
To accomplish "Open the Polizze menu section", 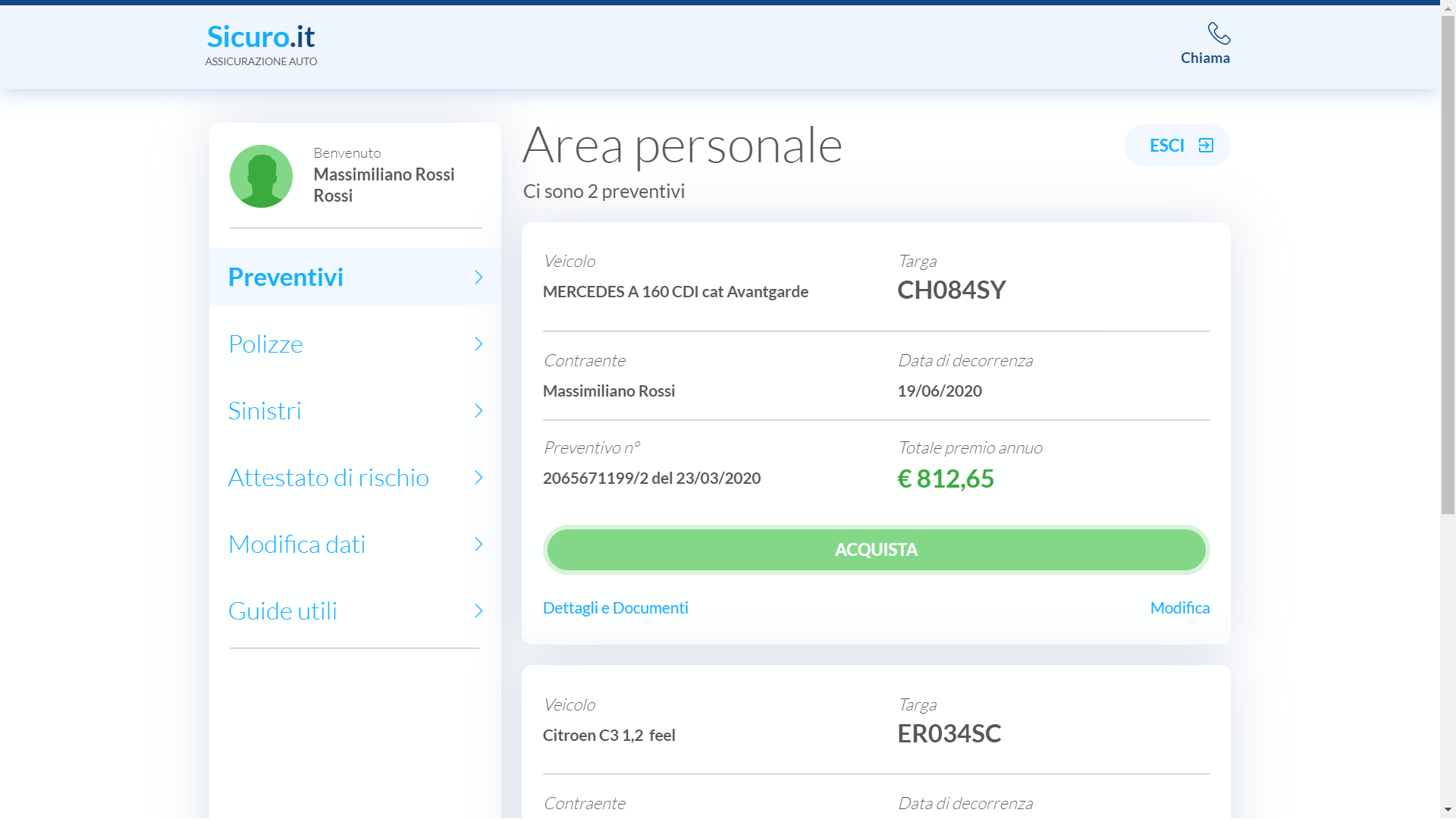I will 355,344.
